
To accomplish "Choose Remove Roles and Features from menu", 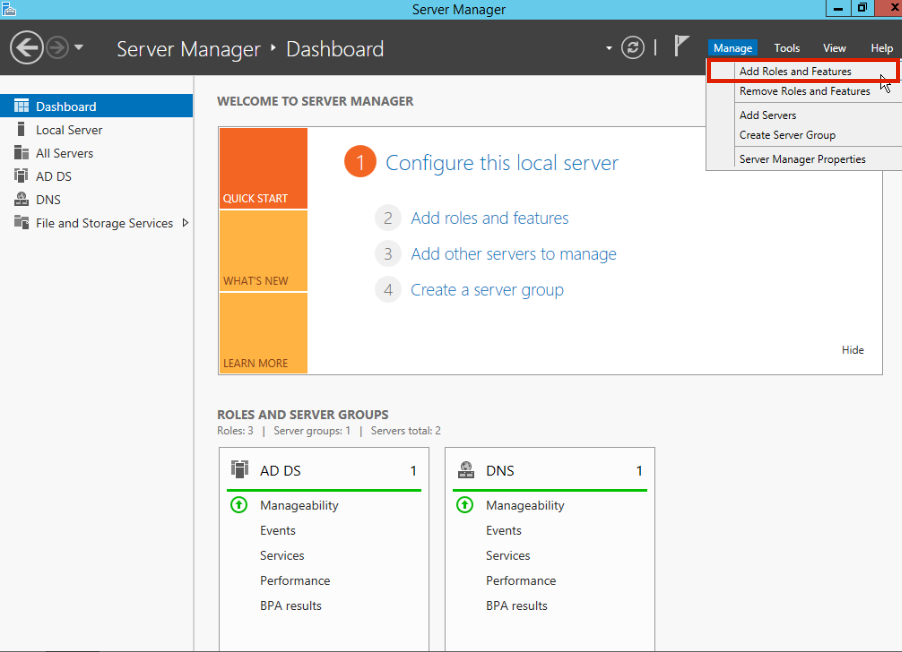I will tap(804, 91).
